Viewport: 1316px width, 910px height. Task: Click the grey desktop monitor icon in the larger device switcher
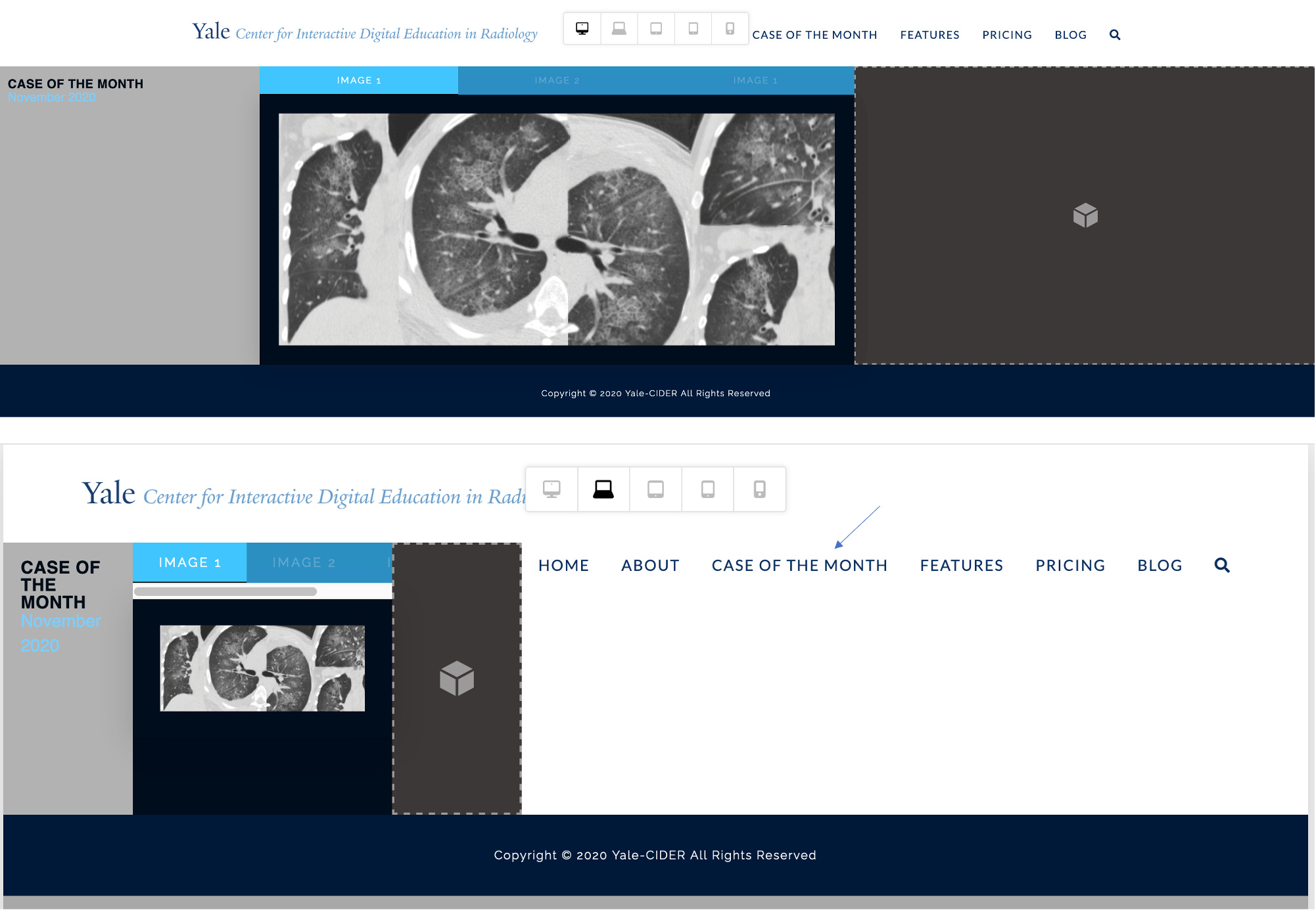[x=552, y=489]
